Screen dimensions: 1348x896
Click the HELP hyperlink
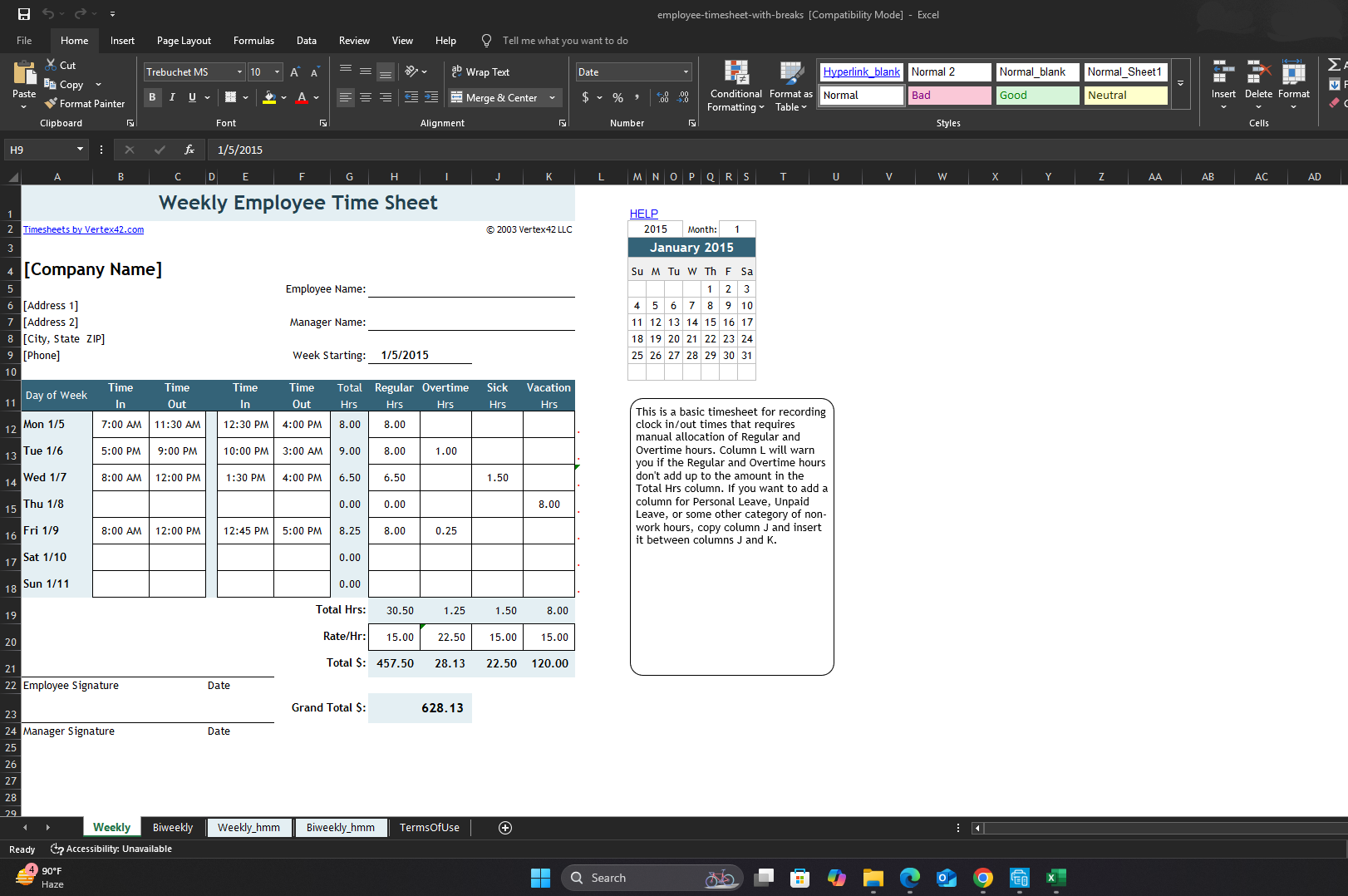(643, 214)
